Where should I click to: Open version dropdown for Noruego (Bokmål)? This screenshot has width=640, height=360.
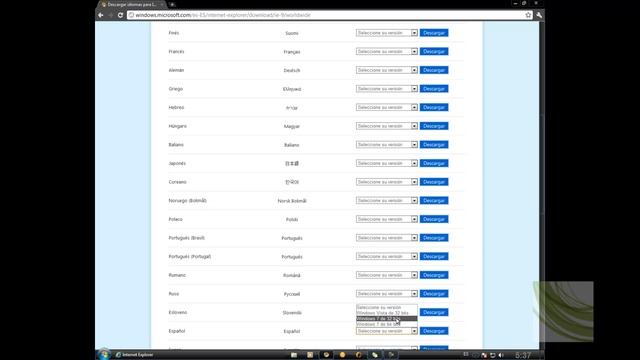387,200
